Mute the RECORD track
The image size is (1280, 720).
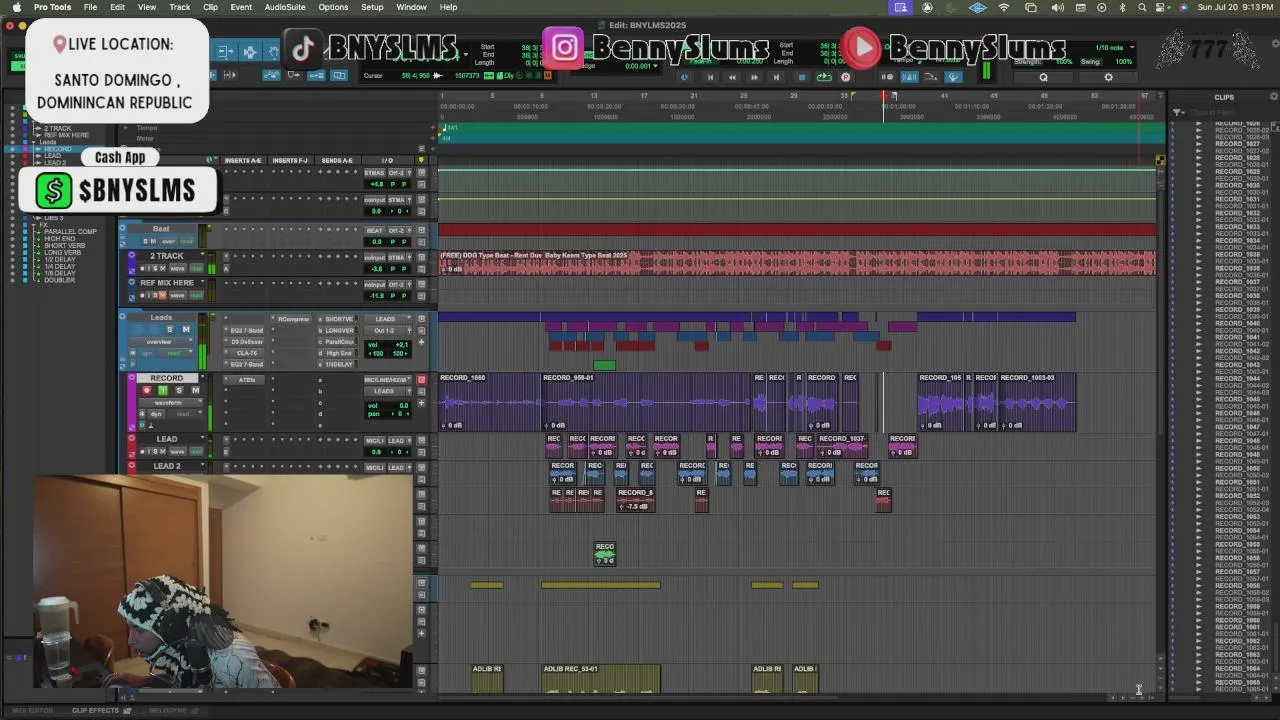click(195, 390)
